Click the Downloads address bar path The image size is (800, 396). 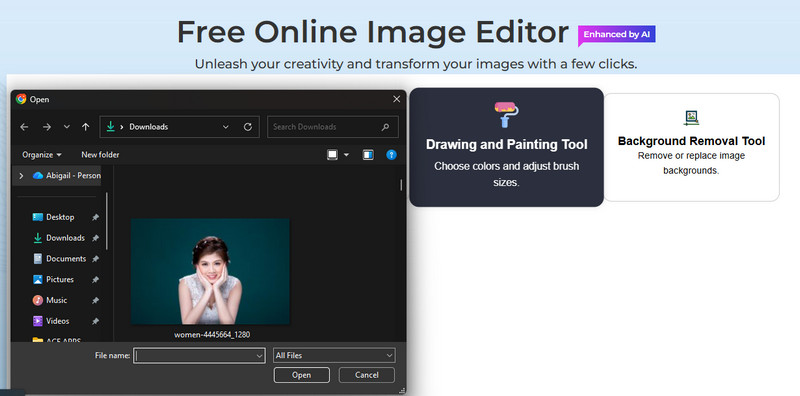click(148, 127)
